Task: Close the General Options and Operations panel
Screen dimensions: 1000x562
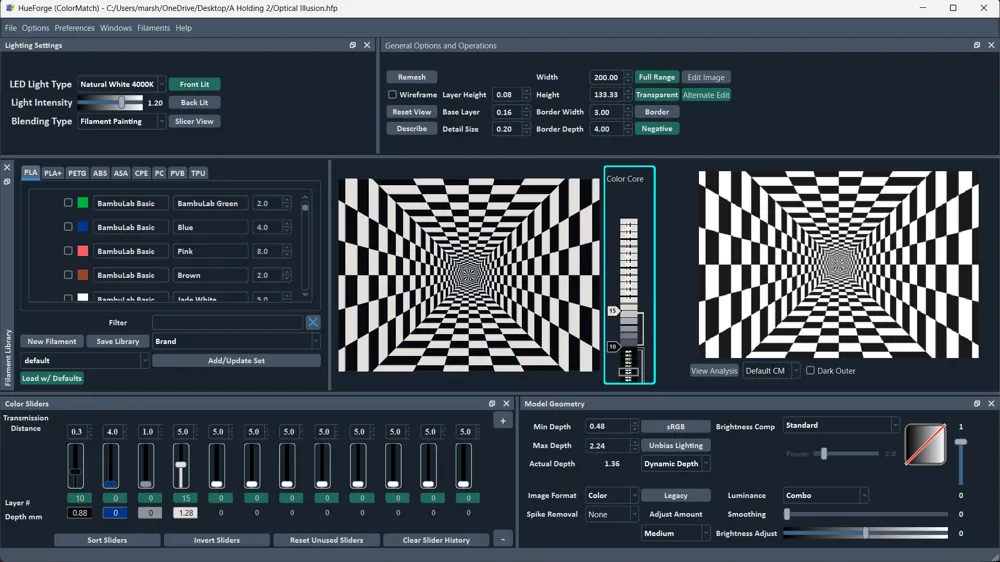Action: point(991,45)
